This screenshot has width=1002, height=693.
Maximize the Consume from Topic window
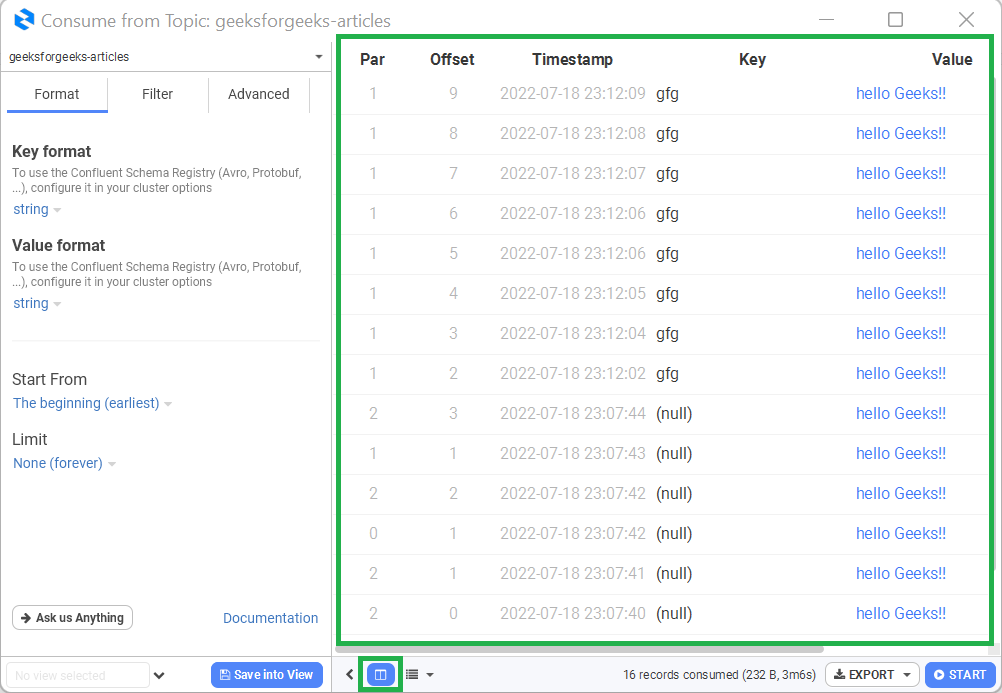pyautogui.click(x=895, y=20)
